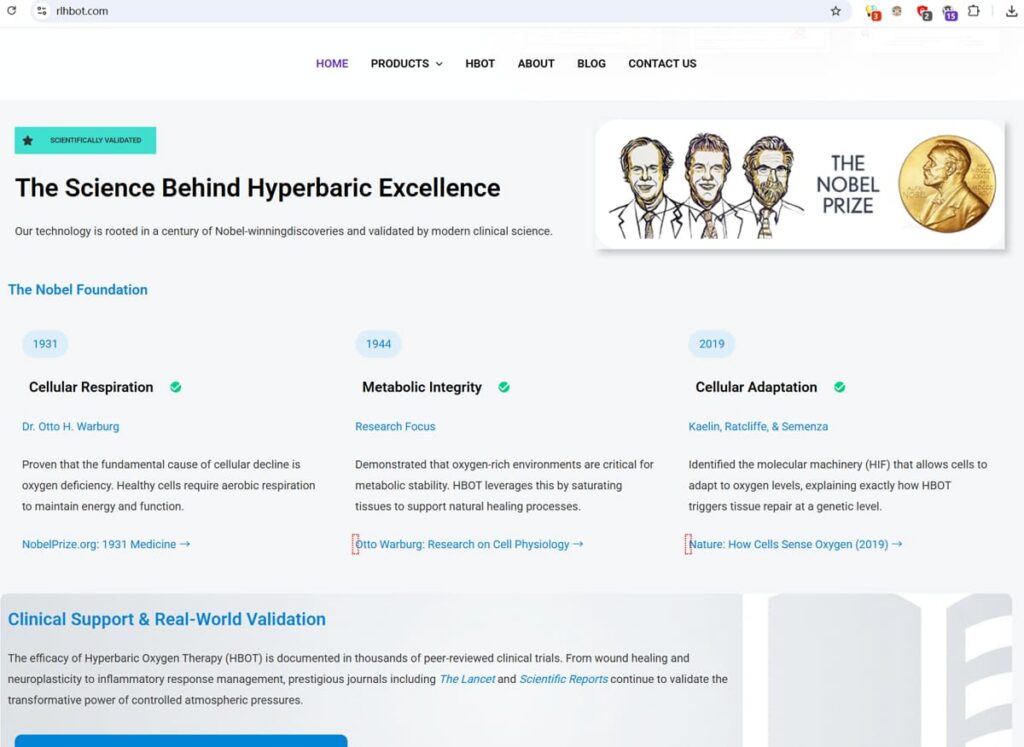Open Otto Warburg: Research on Cell Physiology link

tap(469, 544)
